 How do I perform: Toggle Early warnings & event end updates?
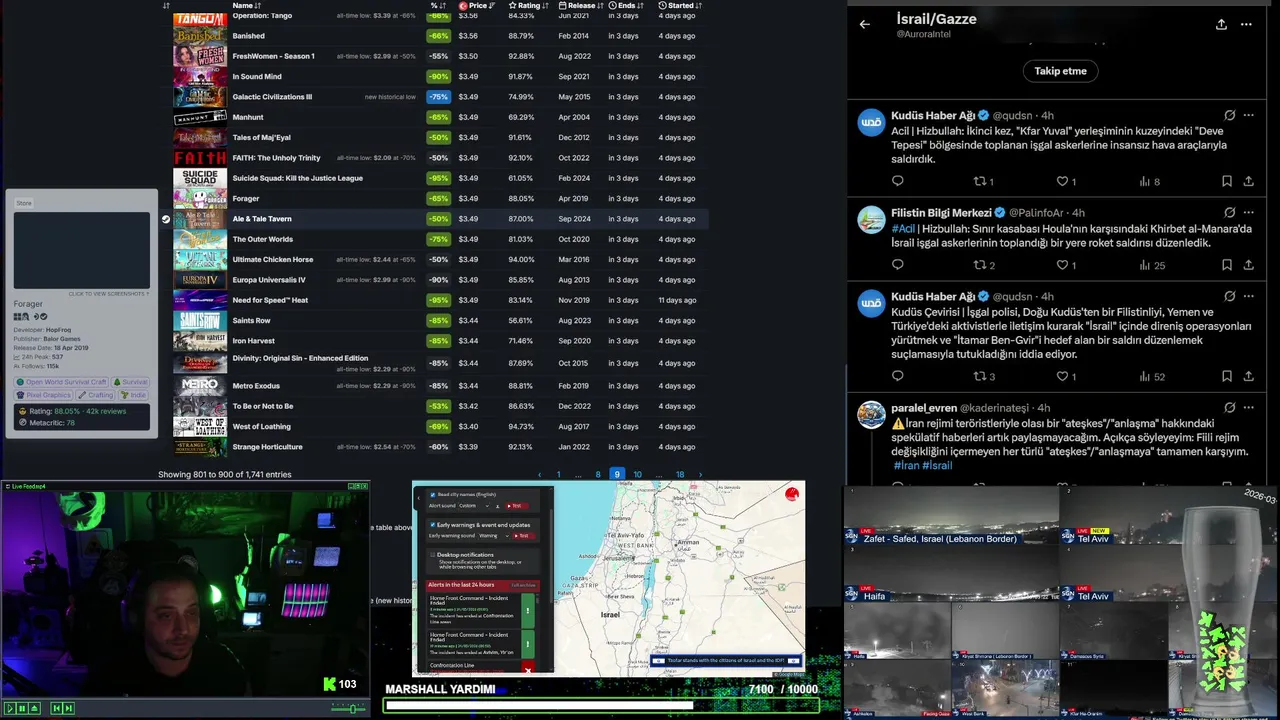click(x=432, y=525)
